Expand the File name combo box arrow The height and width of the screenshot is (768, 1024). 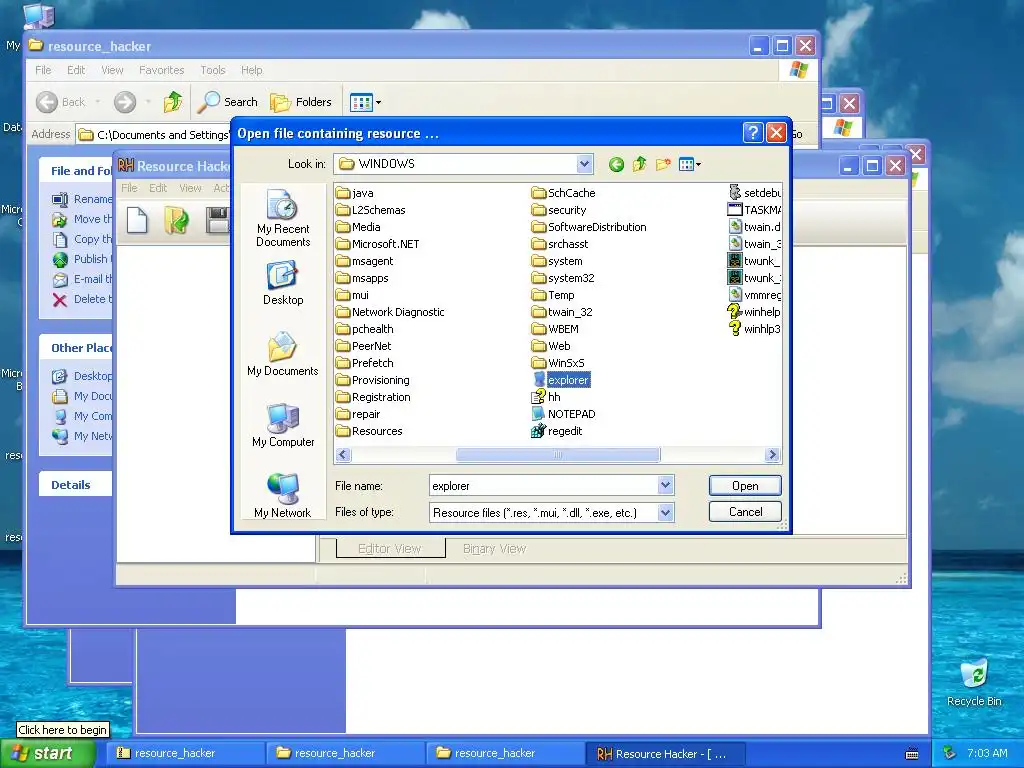click(x=665, y=485)
